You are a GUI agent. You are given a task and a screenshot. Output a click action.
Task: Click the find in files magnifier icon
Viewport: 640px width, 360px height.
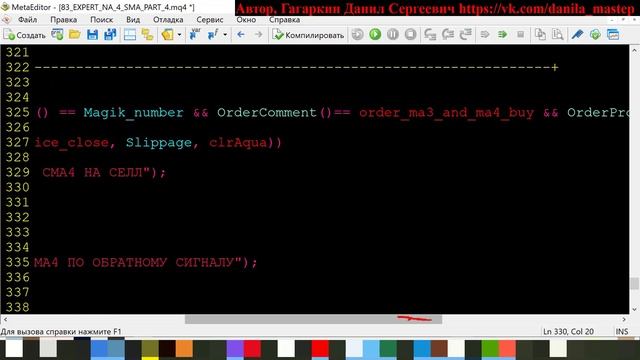558,35
